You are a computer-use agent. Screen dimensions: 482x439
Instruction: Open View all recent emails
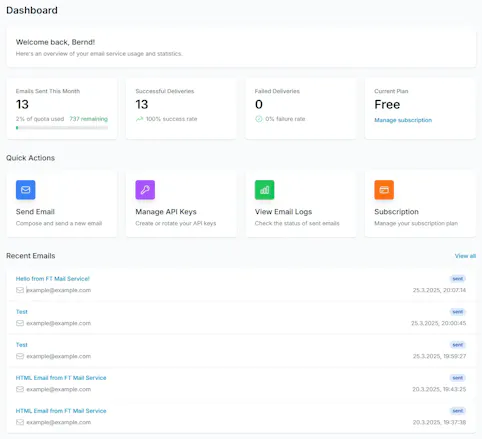465,256
